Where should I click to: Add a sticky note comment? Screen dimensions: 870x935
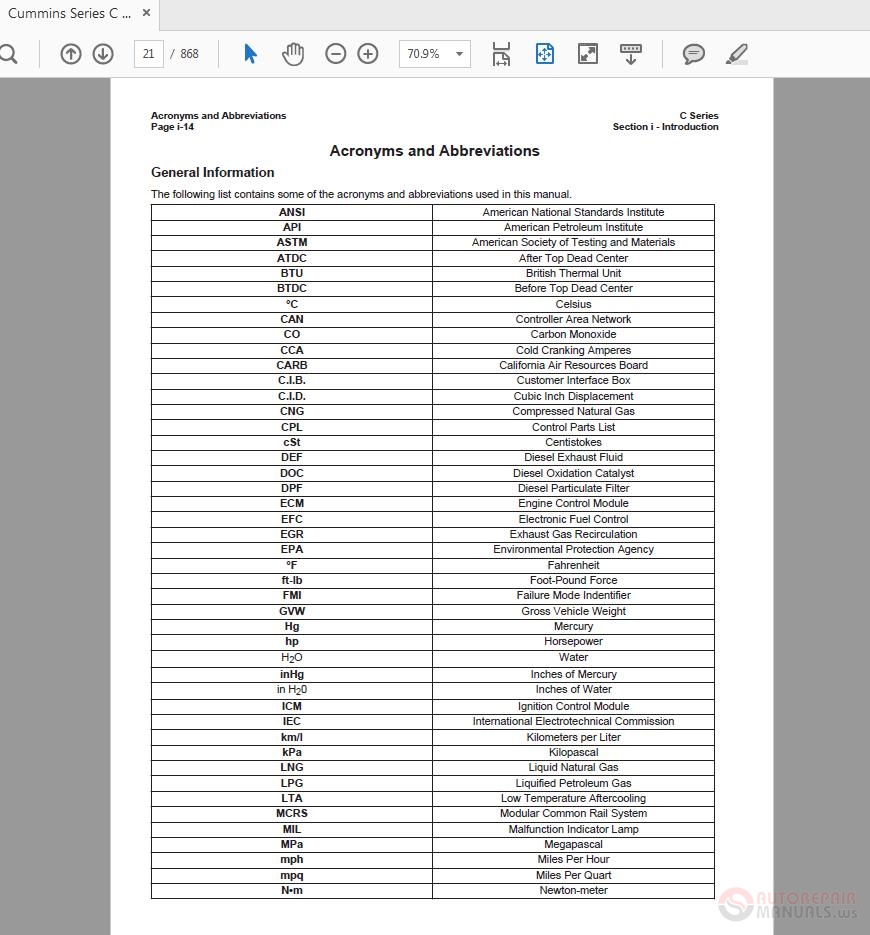click(693, 54)
